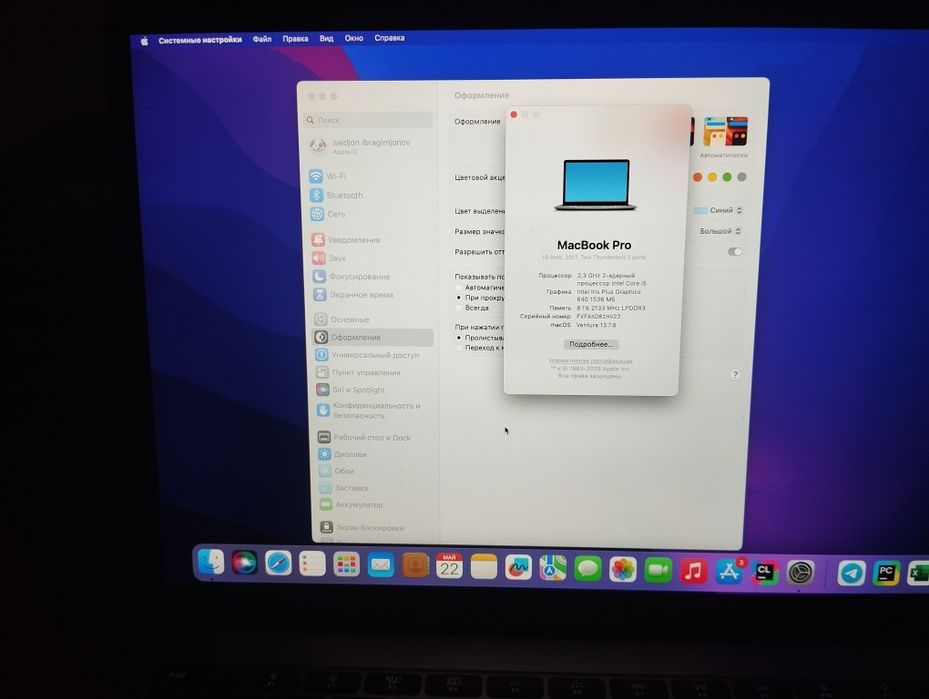Open Уведомления settings in sidebar

click(346, 240)
